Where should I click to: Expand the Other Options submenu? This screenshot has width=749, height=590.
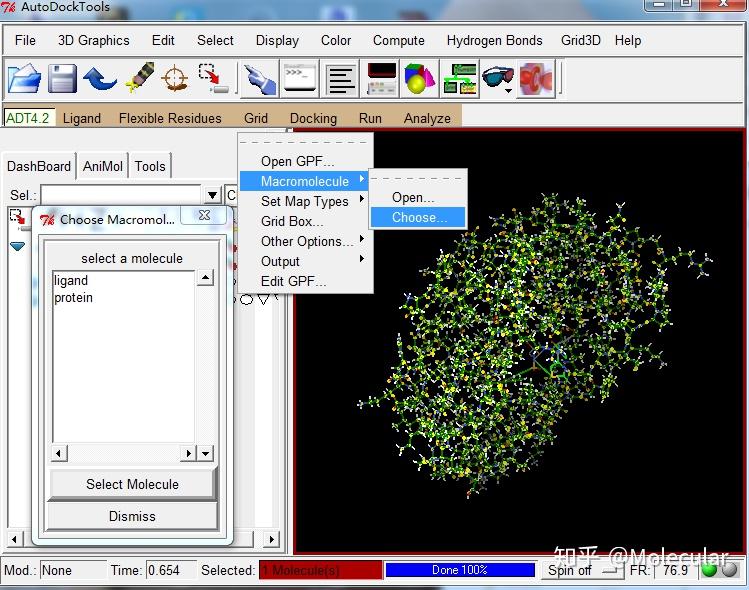(x=307, y=241)
